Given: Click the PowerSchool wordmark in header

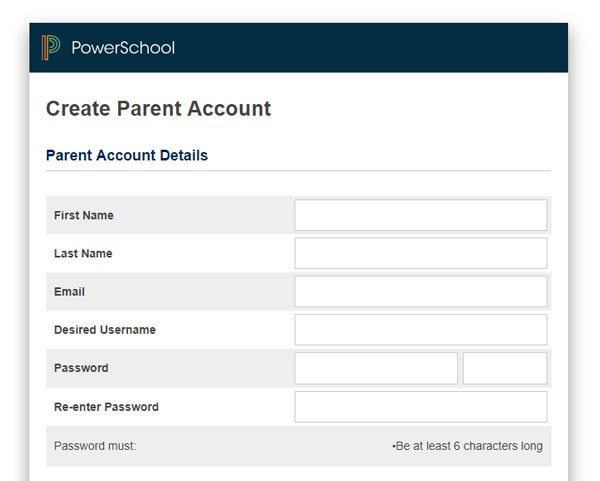Looking at the screenshot, I should pyautogui.click(x=123, y=48).
